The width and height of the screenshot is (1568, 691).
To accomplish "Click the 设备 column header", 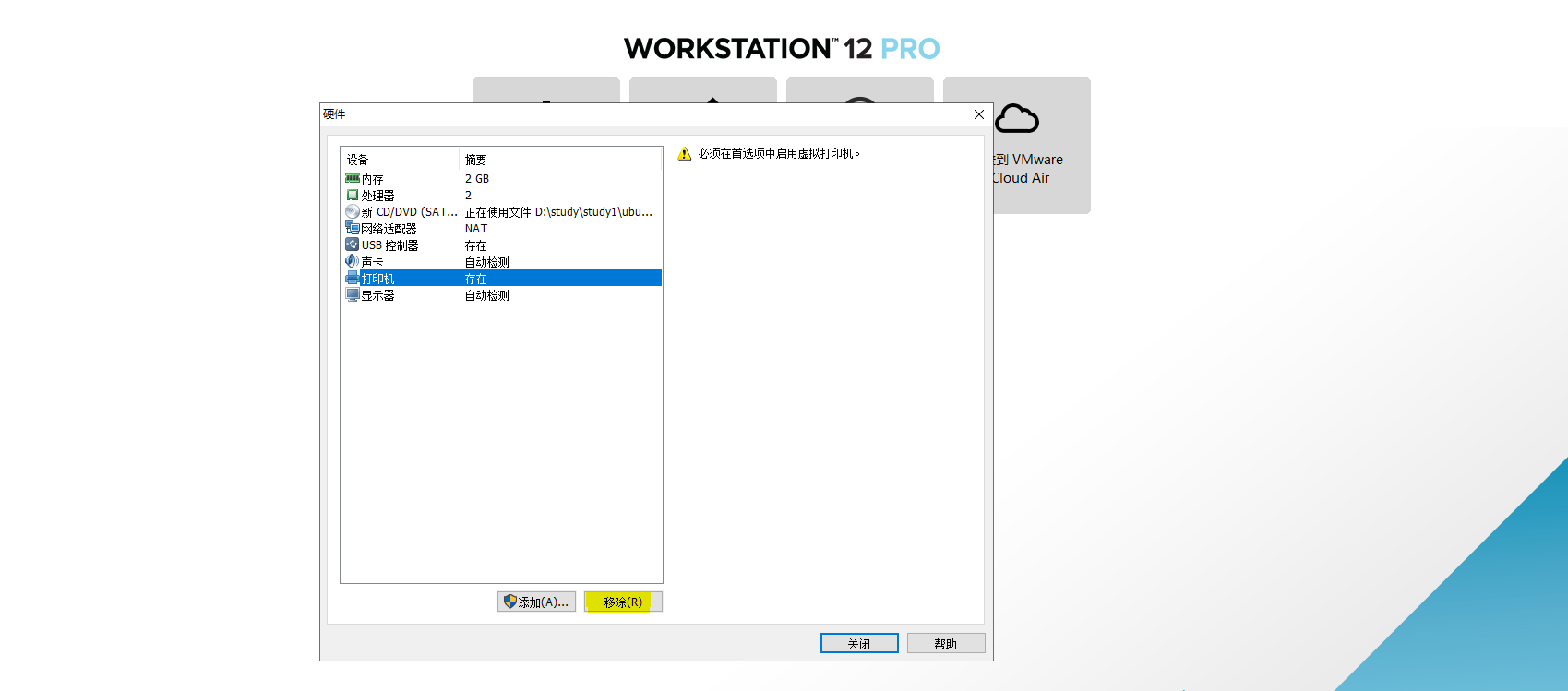I will (358, 160).
